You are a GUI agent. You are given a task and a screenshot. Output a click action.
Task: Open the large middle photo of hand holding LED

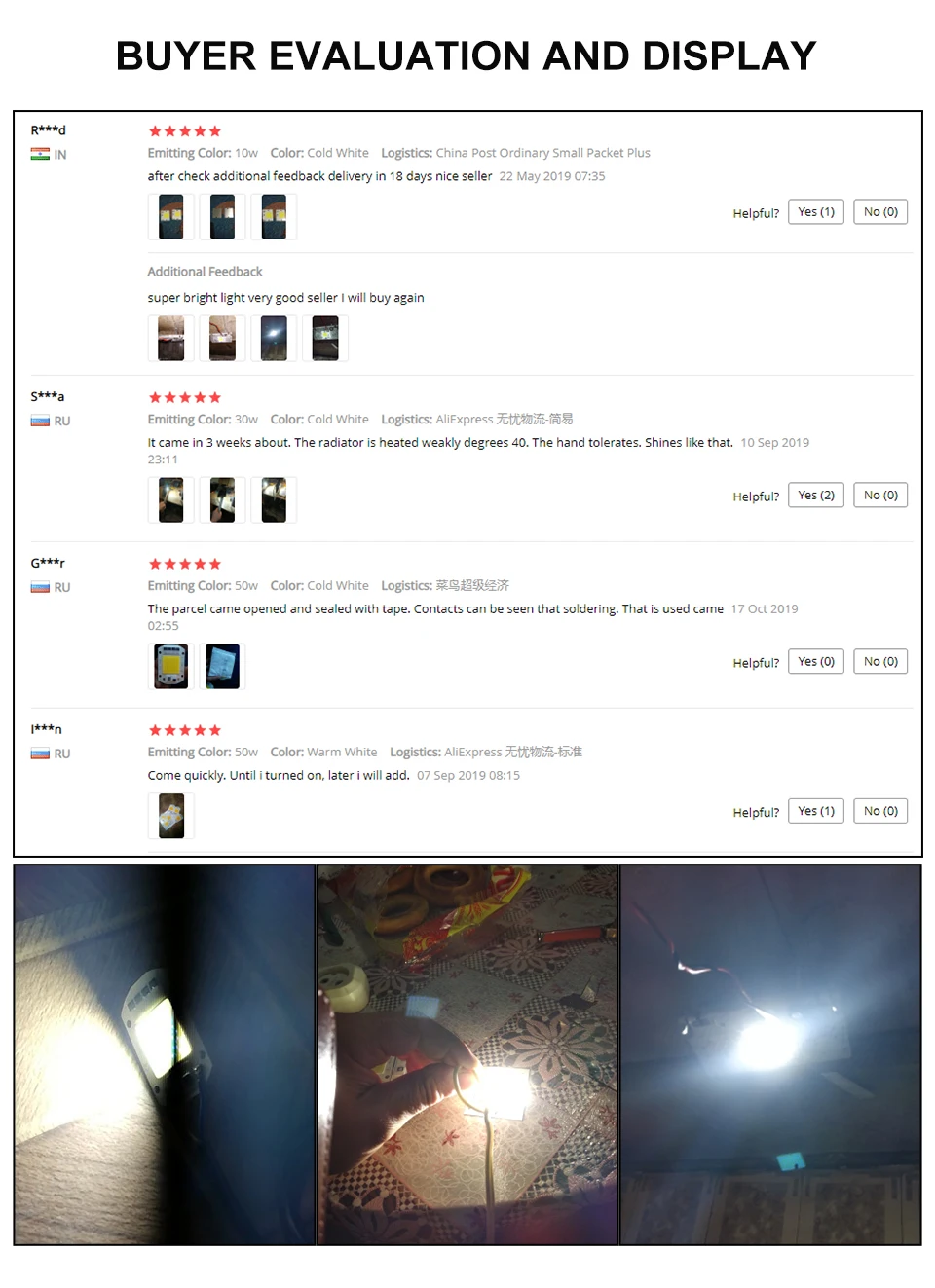click(467, 1054)
